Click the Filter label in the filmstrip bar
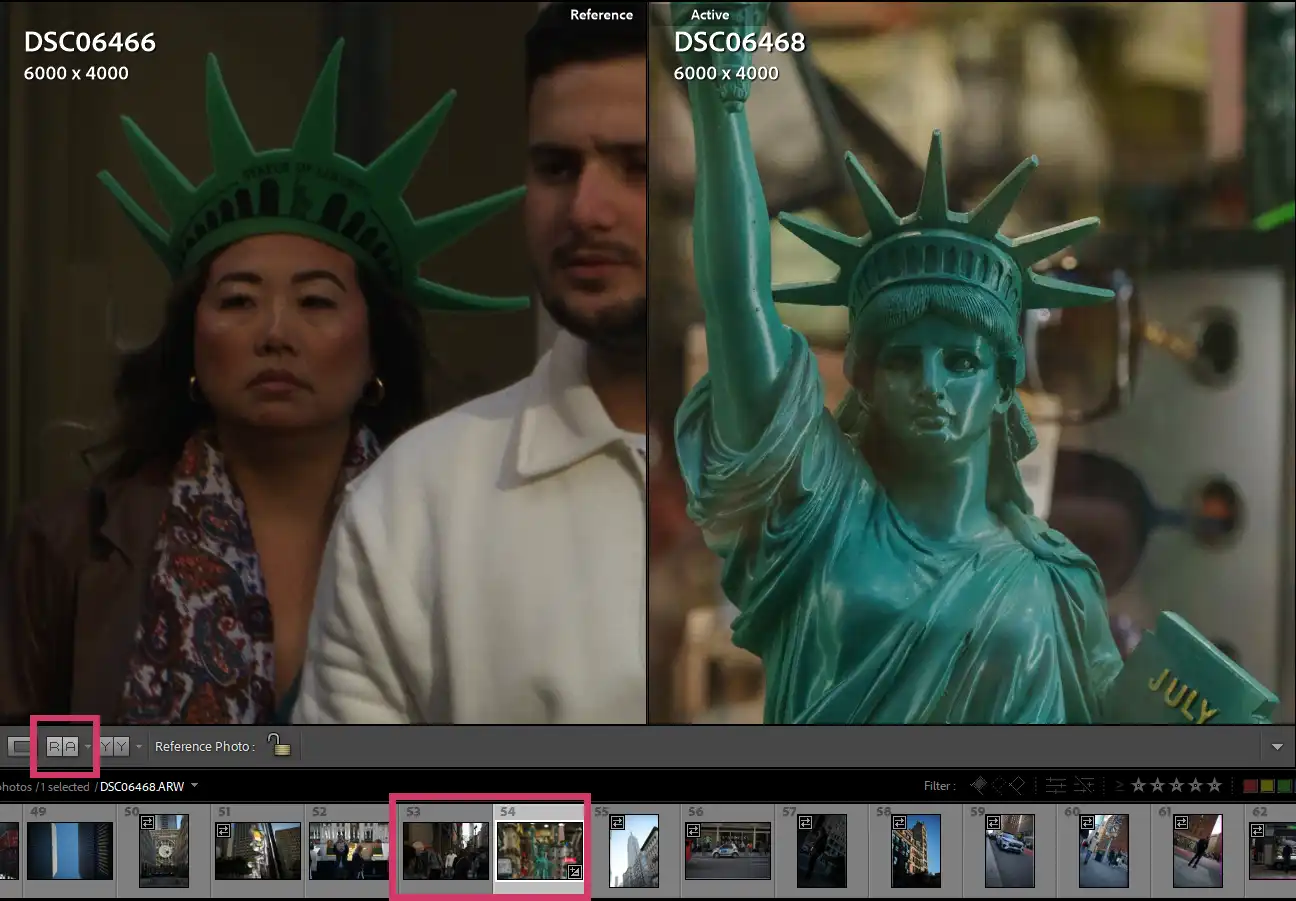Viewport: 1296px width, 901px height. click(x=938, y=785)
